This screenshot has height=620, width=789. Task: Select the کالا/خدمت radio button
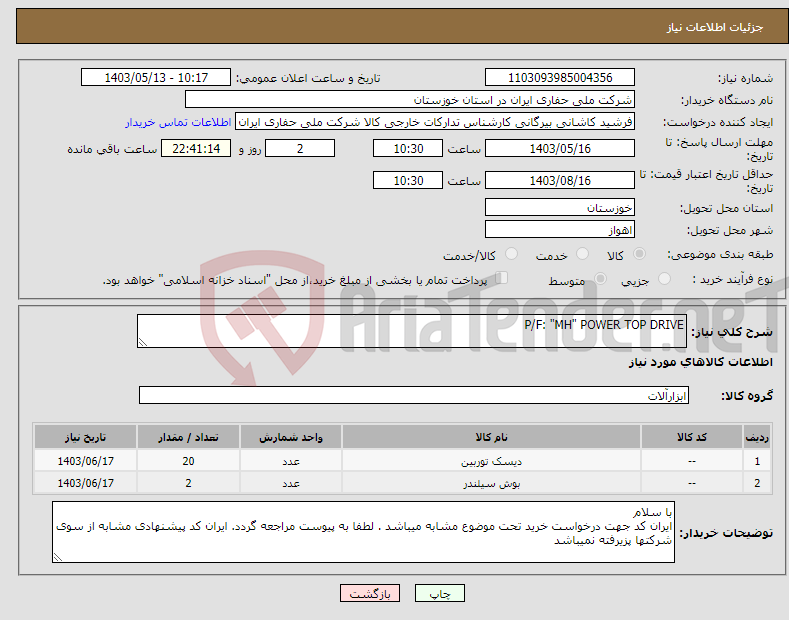point(511,254)
